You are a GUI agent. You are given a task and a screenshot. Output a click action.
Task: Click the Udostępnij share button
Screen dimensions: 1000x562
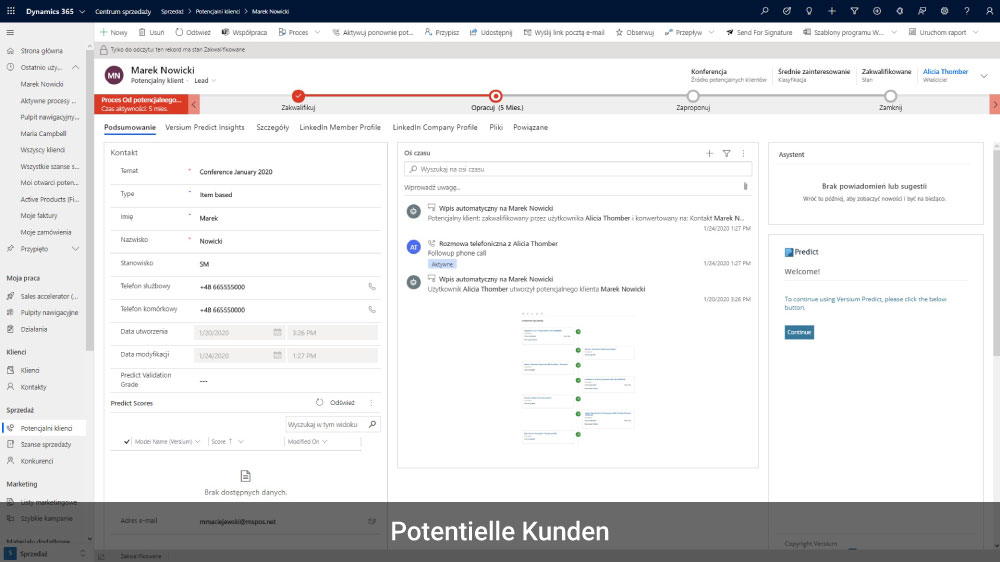pos(490,33)
